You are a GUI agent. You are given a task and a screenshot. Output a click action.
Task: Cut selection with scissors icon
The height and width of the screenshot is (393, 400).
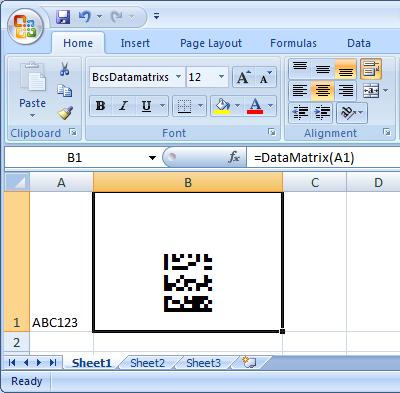(x=65, y=69)
